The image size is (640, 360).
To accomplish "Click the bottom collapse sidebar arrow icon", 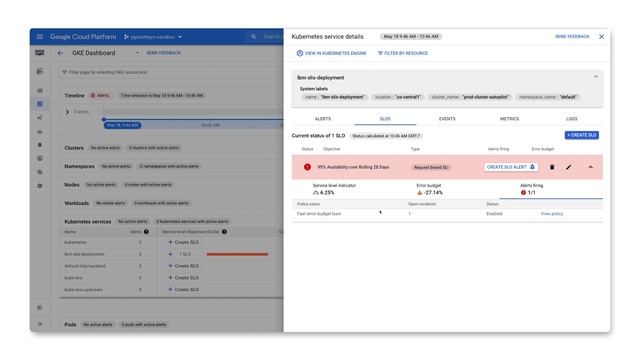I will 40,324.
